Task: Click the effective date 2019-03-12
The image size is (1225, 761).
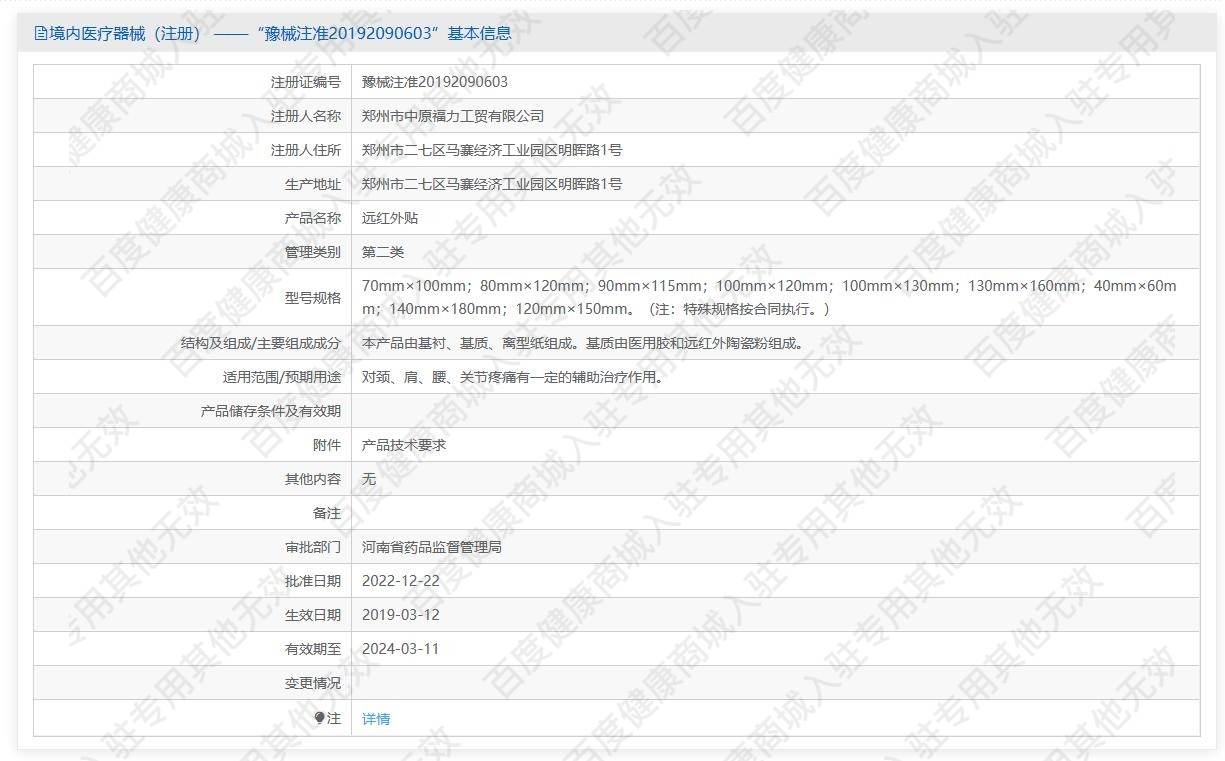Action: tap(401, 615)
